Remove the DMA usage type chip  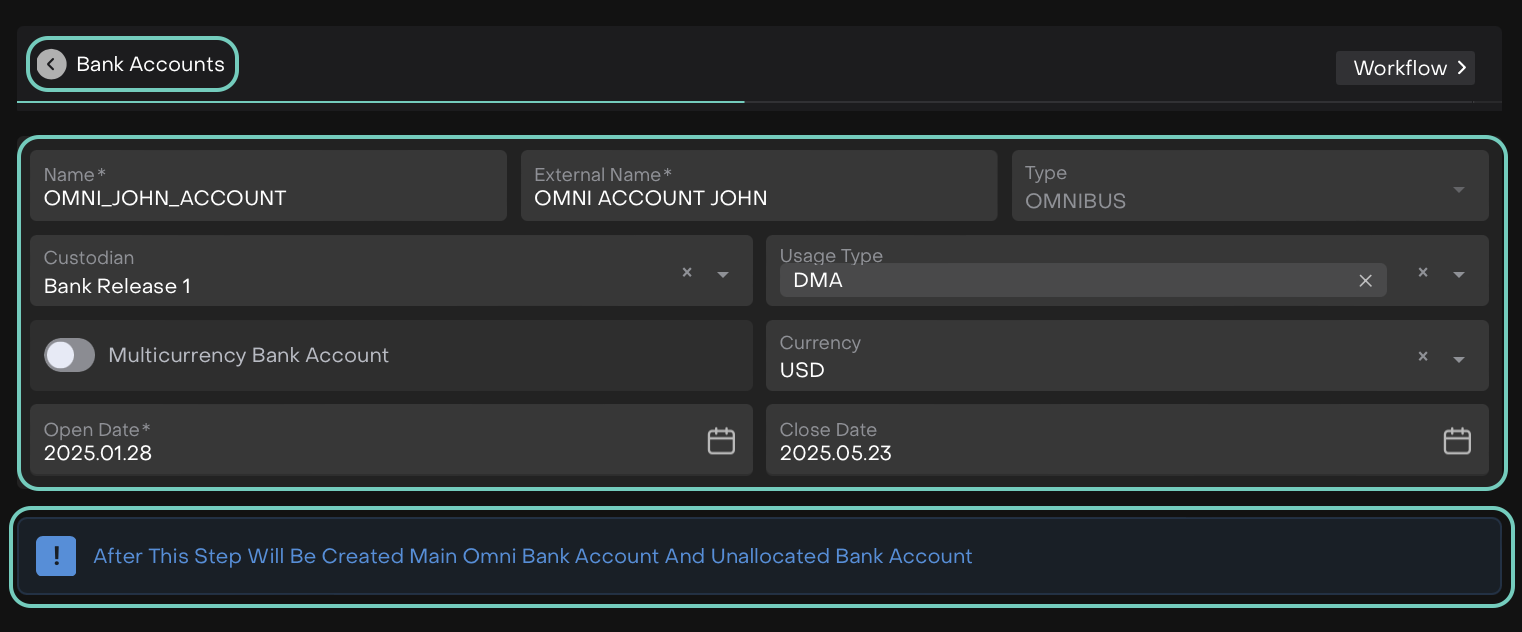(1365, 281)
